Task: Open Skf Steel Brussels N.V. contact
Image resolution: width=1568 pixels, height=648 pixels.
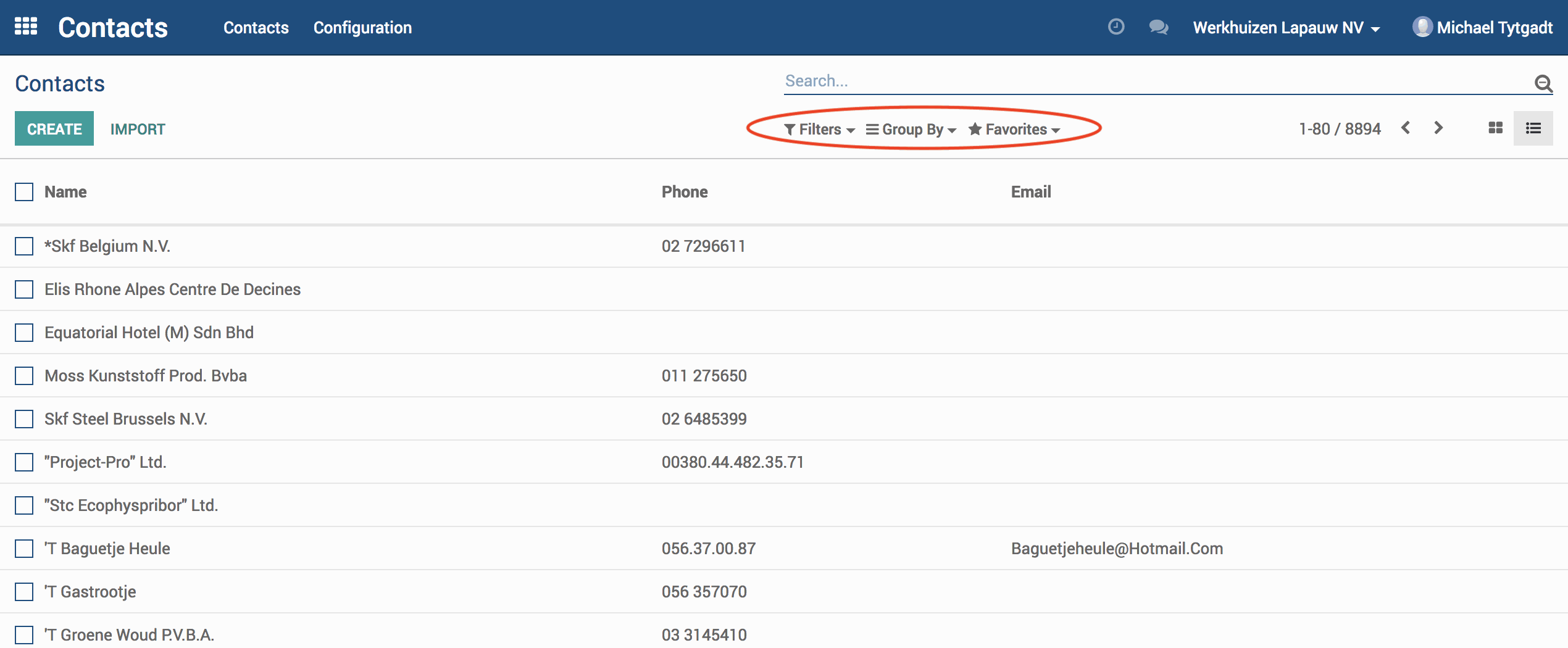Action: (126, 419)
